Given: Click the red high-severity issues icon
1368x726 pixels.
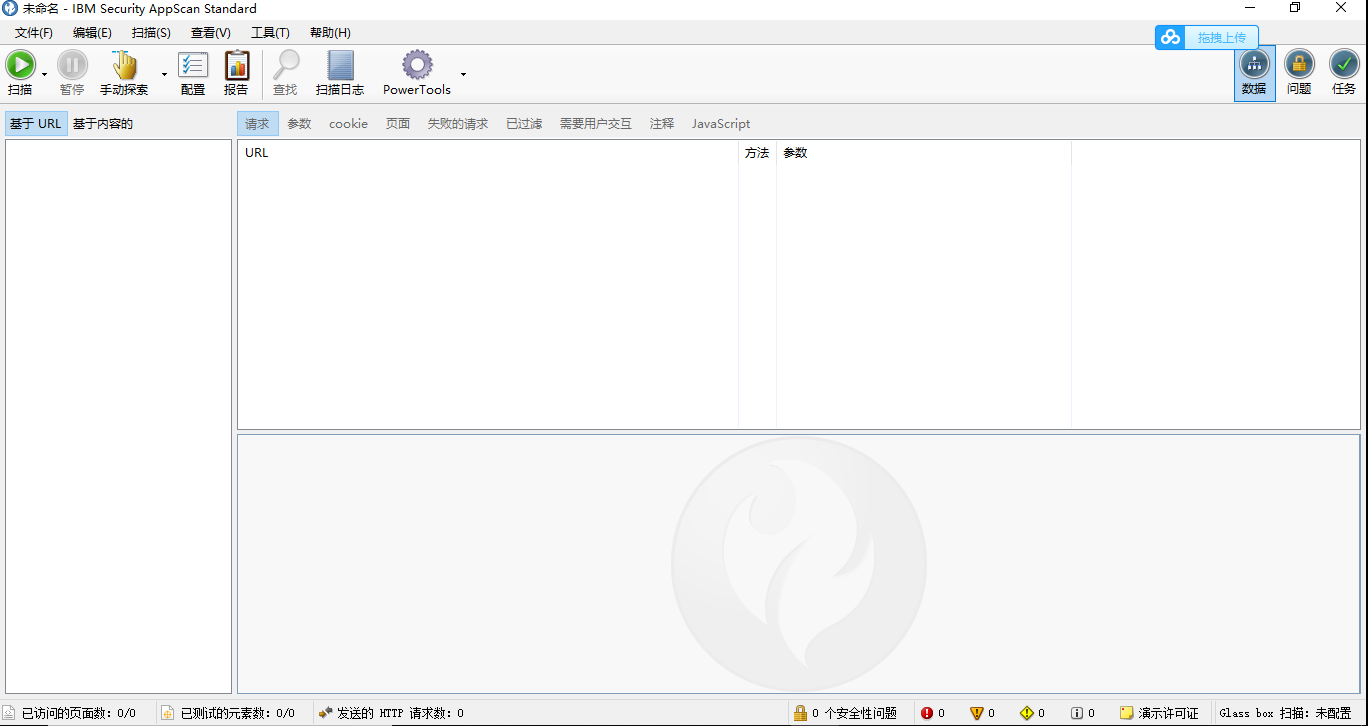Looking at the screenshot, I should pyautogui.click(x=927, y=713).
